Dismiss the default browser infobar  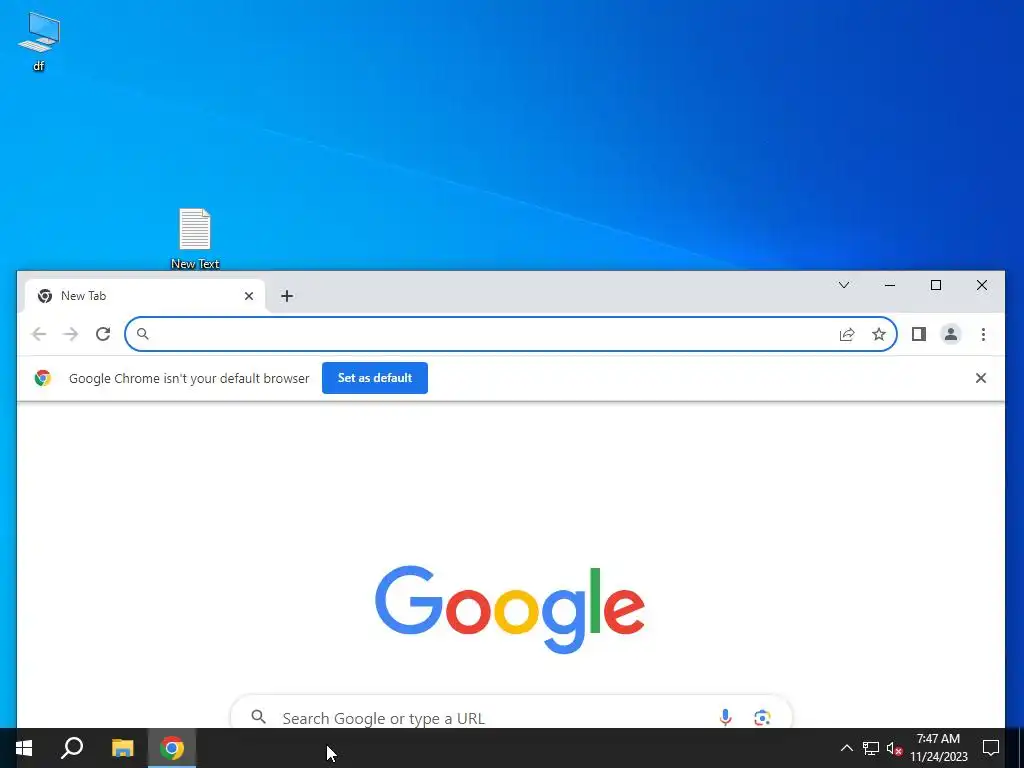tap(980, 378)
